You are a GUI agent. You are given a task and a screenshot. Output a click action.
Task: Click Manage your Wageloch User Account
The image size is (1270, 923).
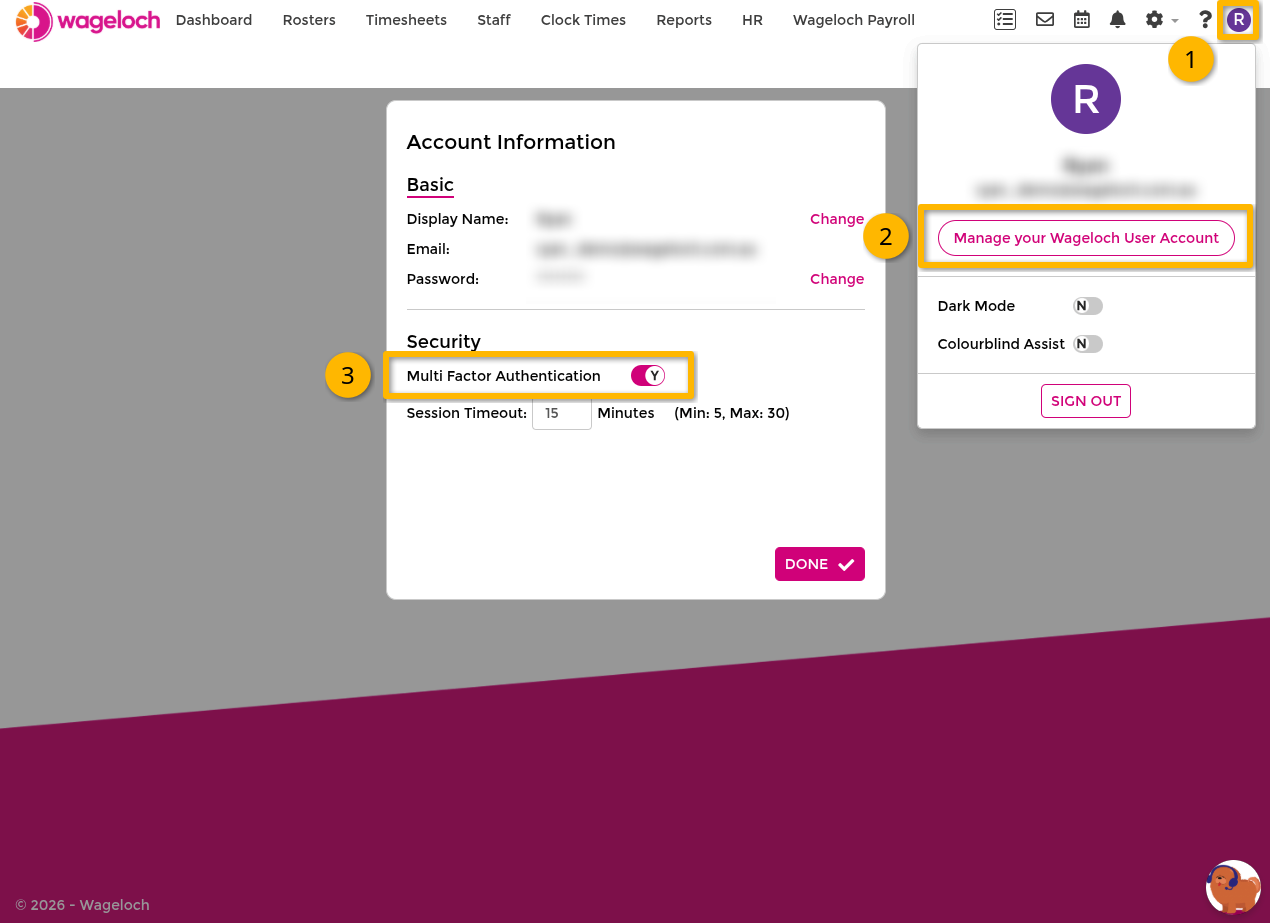pos(1086,238)
